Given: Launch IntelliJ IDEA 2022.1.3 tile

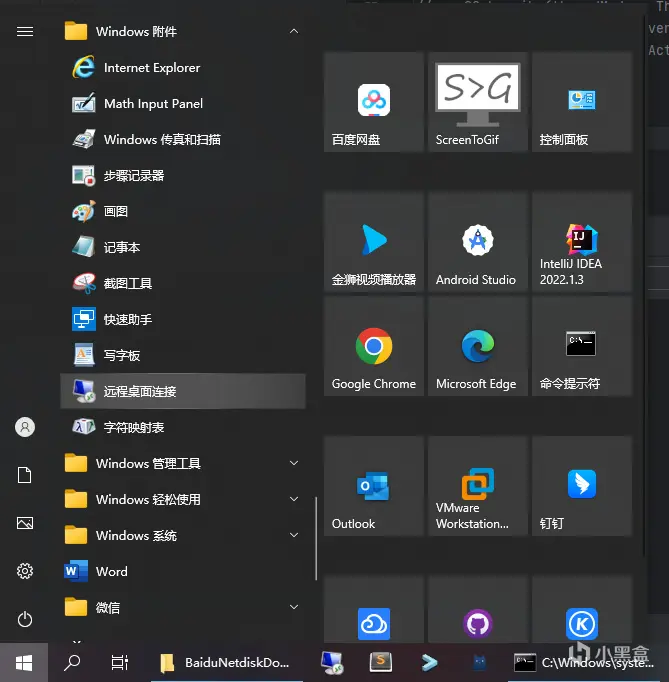Looking at the screenshot, I should click(x=582, y=242).
